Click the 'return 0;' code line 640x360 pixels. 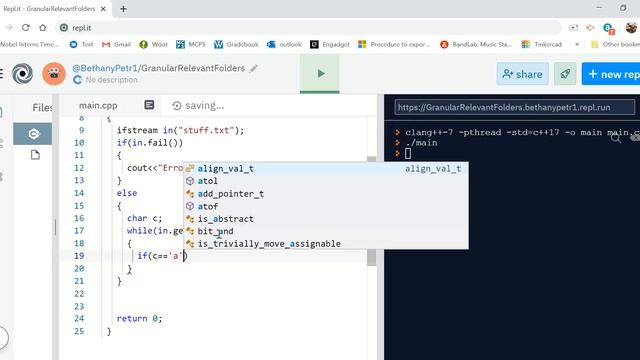coord(139,318)
